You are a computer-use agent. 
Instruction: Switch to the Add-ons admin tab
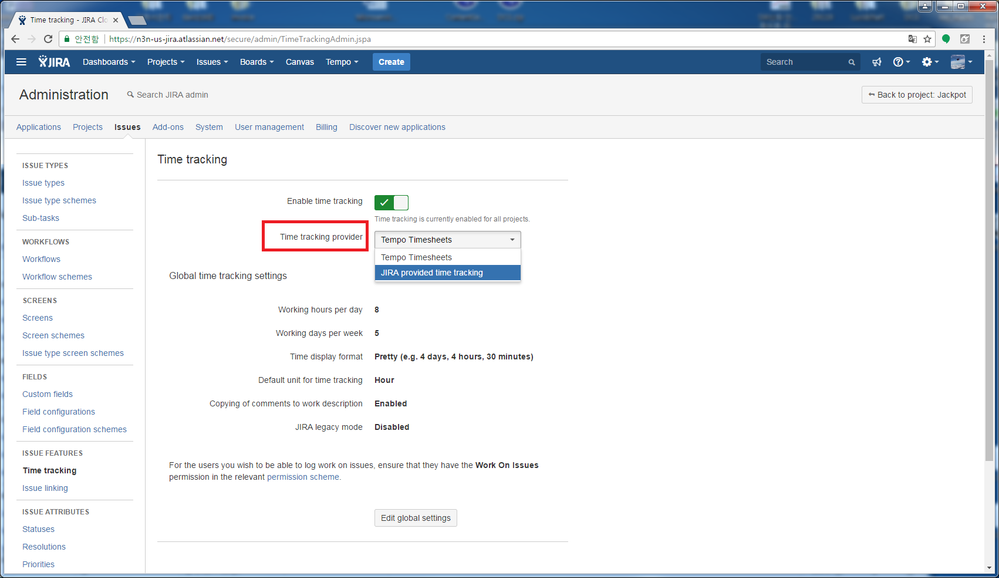click(x=168, y=127)
